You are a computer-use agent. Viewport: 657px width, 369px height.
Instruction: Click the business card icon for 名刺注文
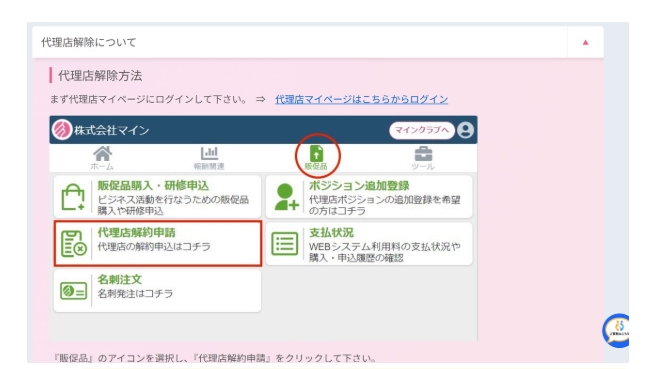tap(73, 291)
